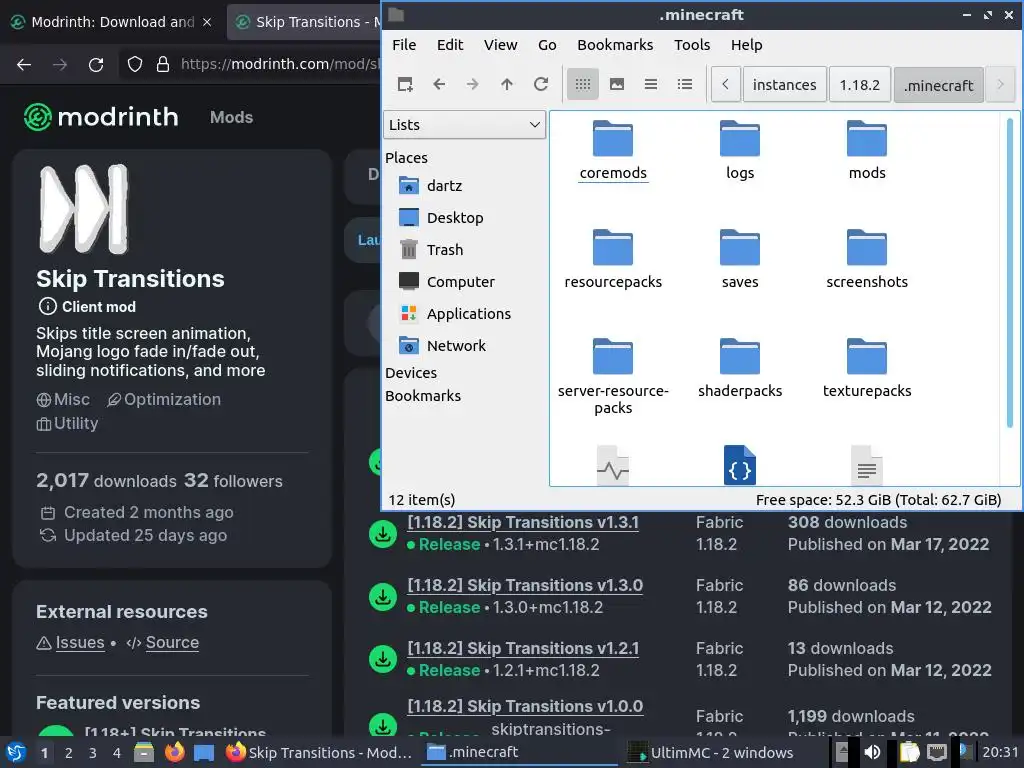Select the saves folder
This screenshot has height=768, width=1024.
[x=739, y=259]
